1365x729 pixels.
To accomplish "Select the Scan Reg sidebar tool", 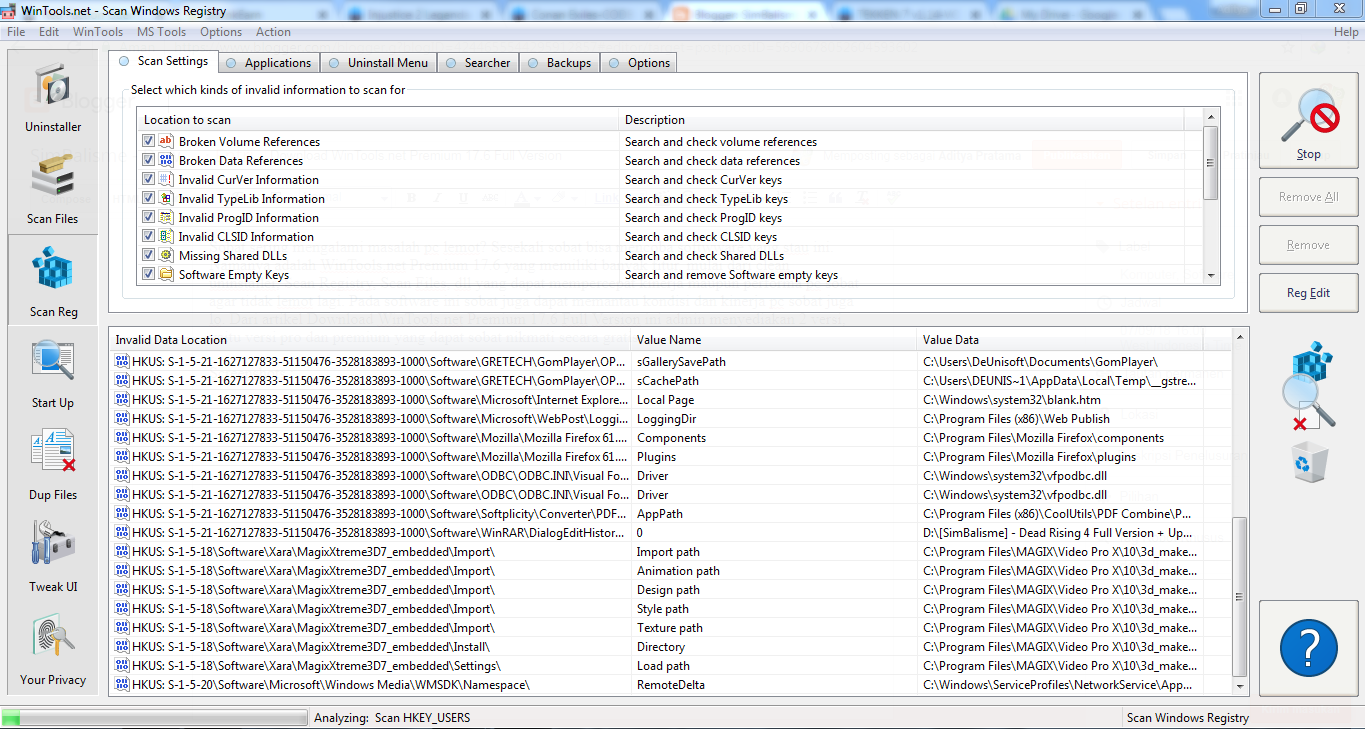I will tap(53, 280).
